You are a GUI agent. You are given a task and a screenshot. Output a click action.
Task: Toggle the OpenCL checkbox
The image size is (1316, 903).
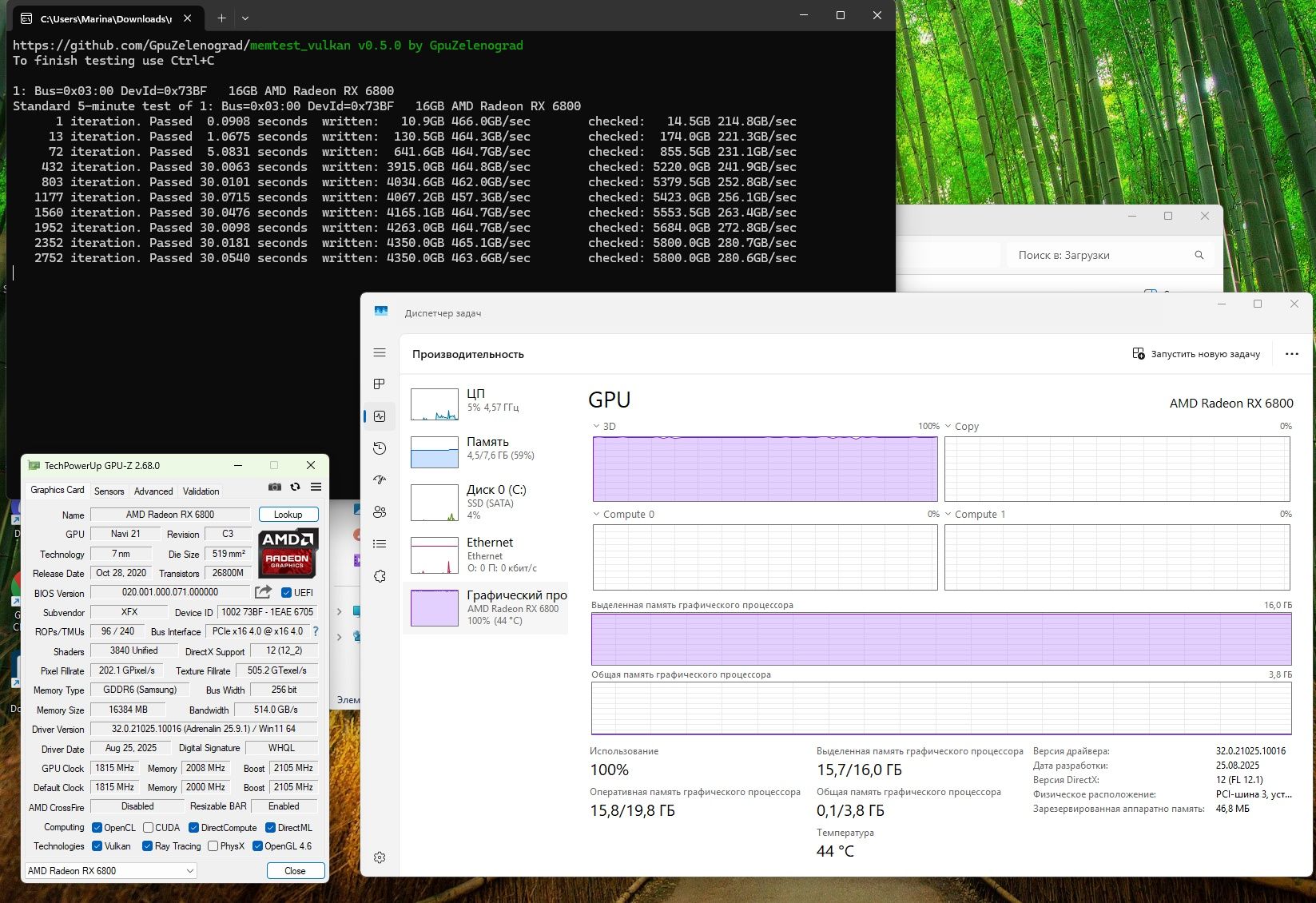coord(97,828)
